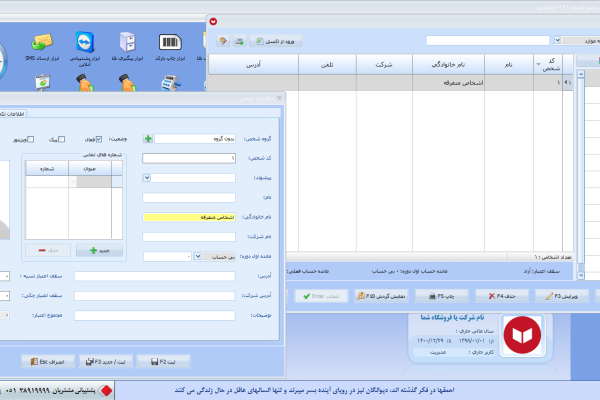
Task: Click the cash register icon
Action: coord(171,83)
